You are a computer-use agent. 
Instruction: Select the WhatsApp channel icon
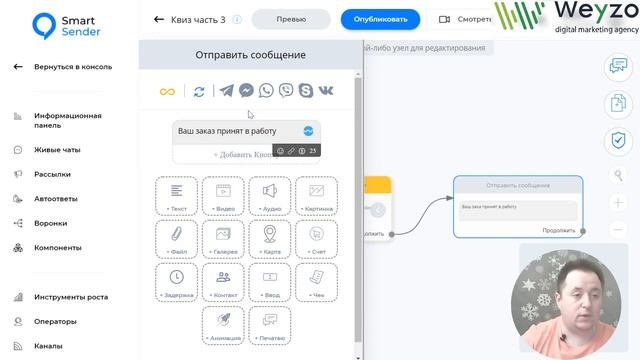click(266, 90)
